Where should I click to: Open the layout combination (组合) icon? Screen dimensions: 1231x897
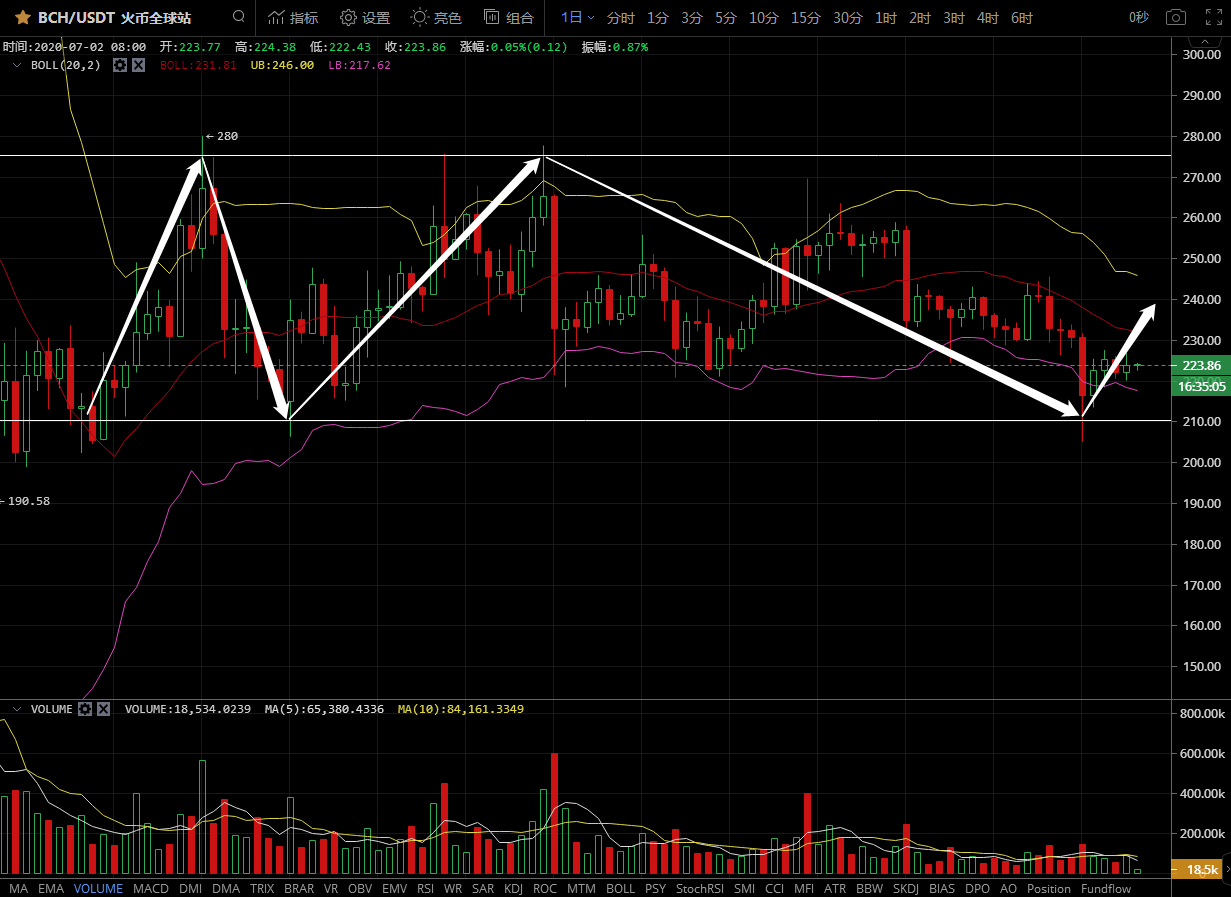508,18
